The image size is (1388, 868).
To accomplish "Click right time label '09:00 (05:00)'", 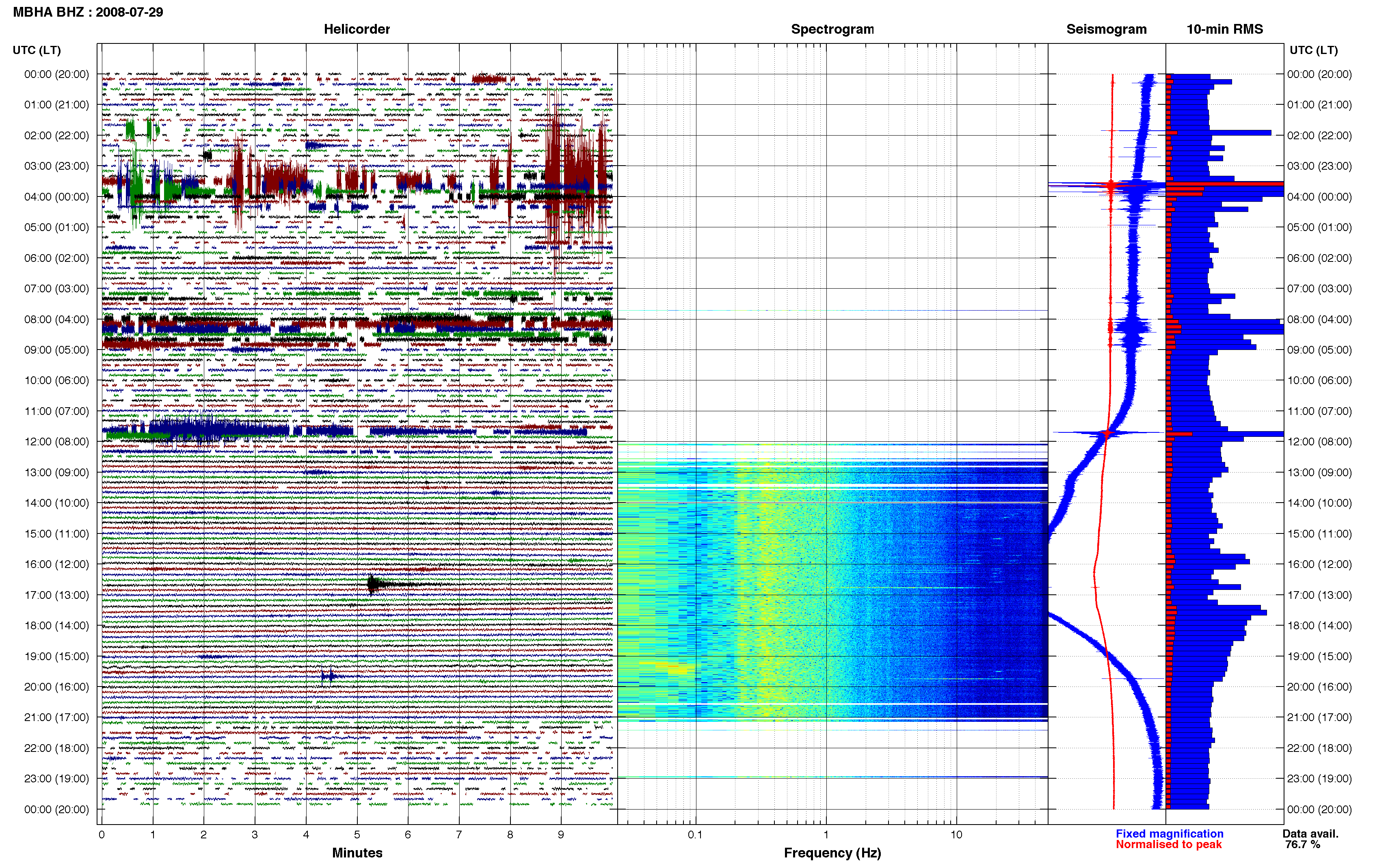I will [1319, 350].
